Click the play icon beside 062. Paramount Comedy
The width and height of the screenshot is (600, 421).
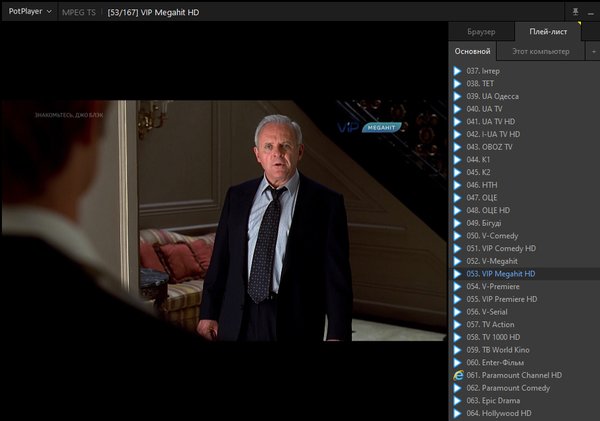point(457,388)
